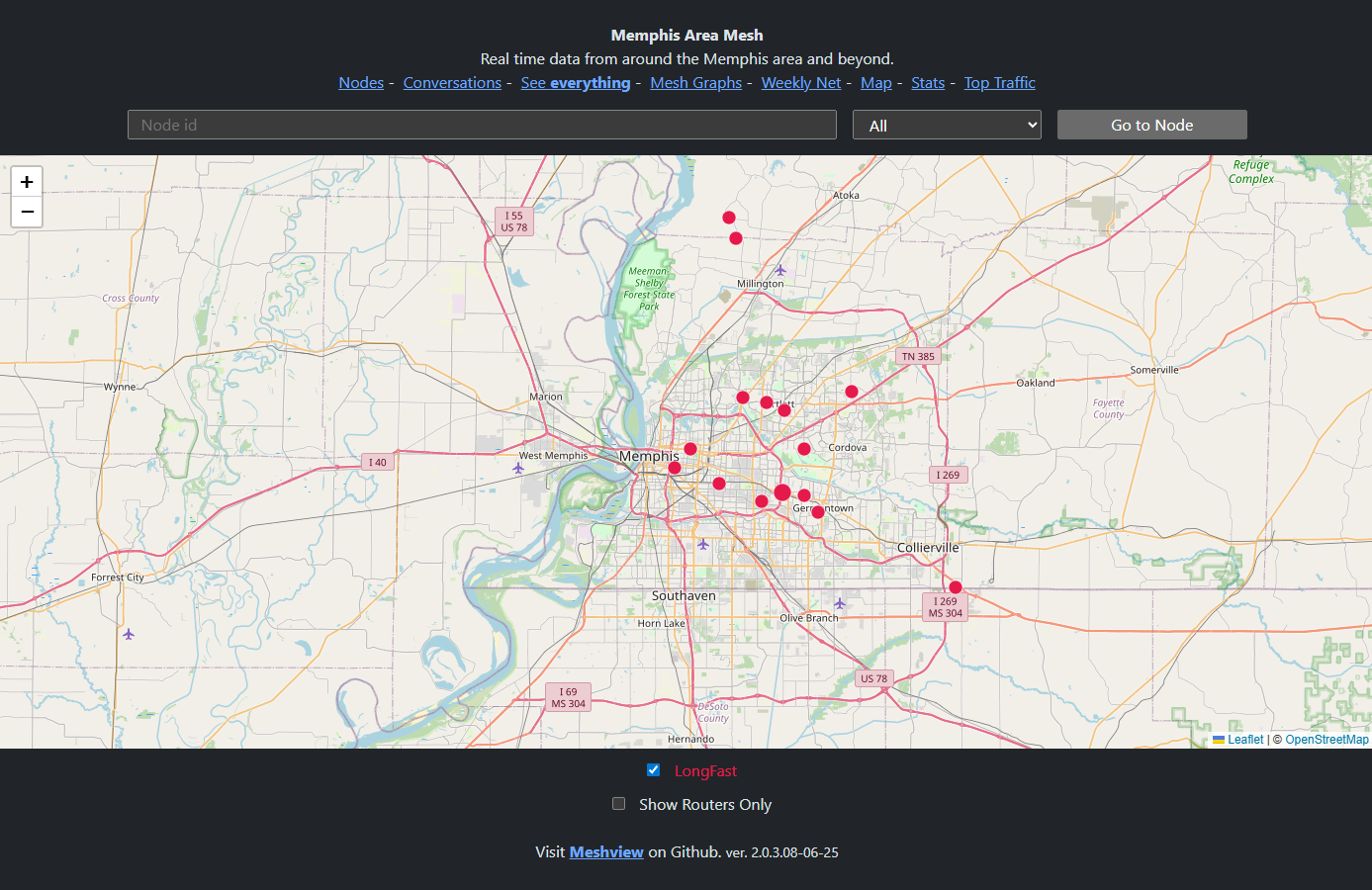Enable Show Routers Only checkbox
The height and width of the screenshot is (890, 1372).
tap(619, 804)
